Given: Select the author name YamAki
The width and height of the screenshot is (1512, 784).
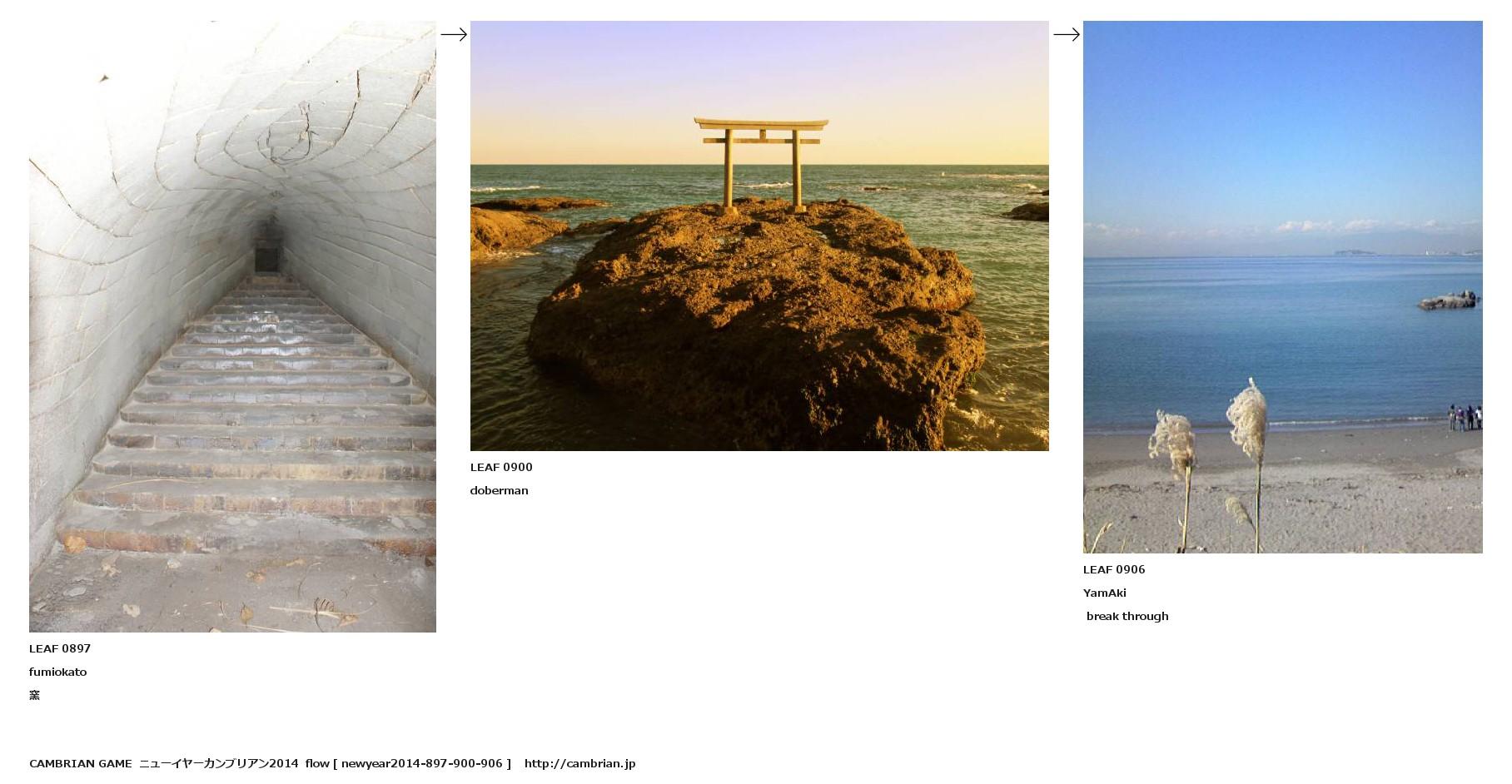Looking at the screenshot, I should 1105,593.
